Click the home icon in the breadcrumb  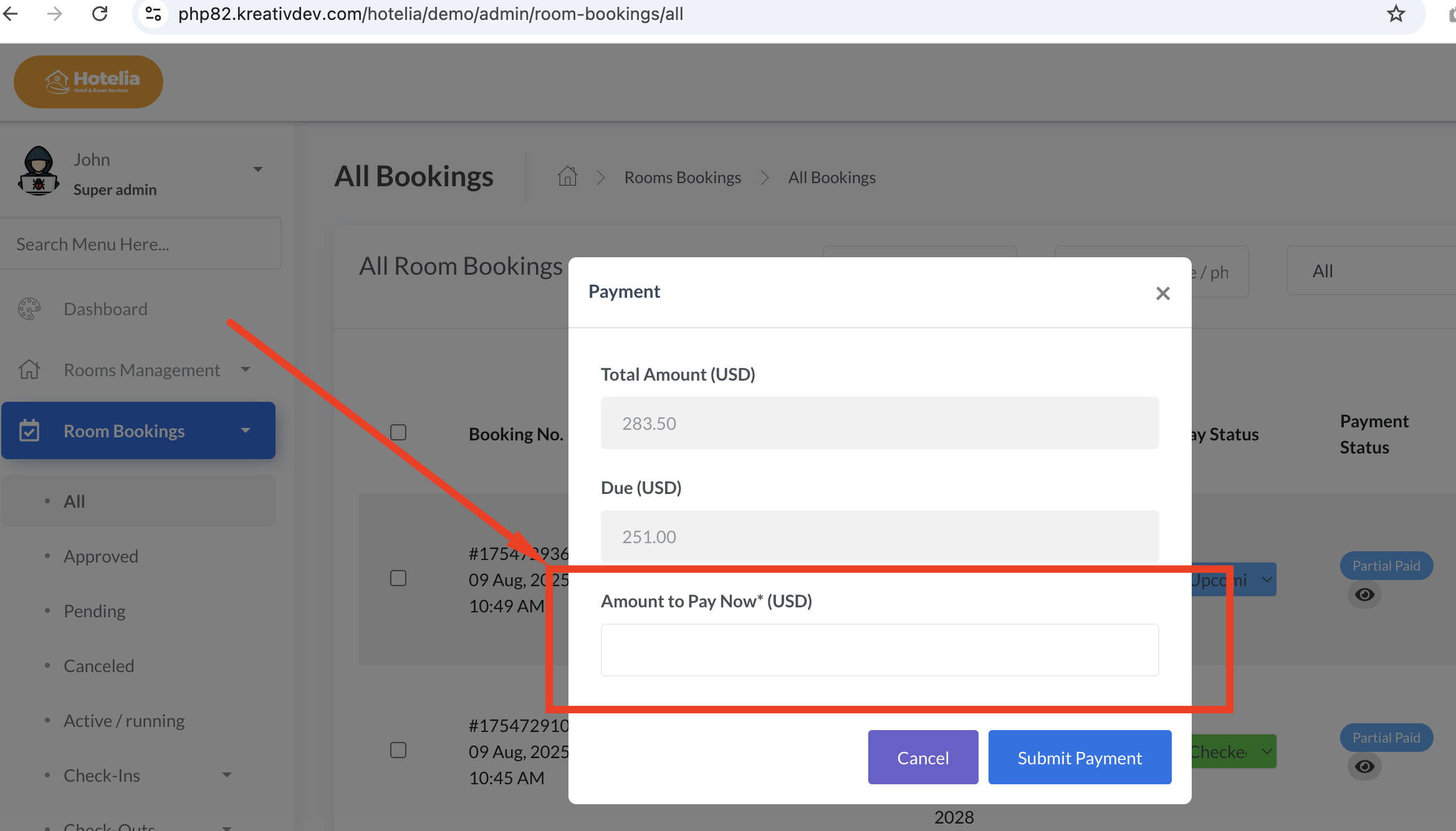567,176
